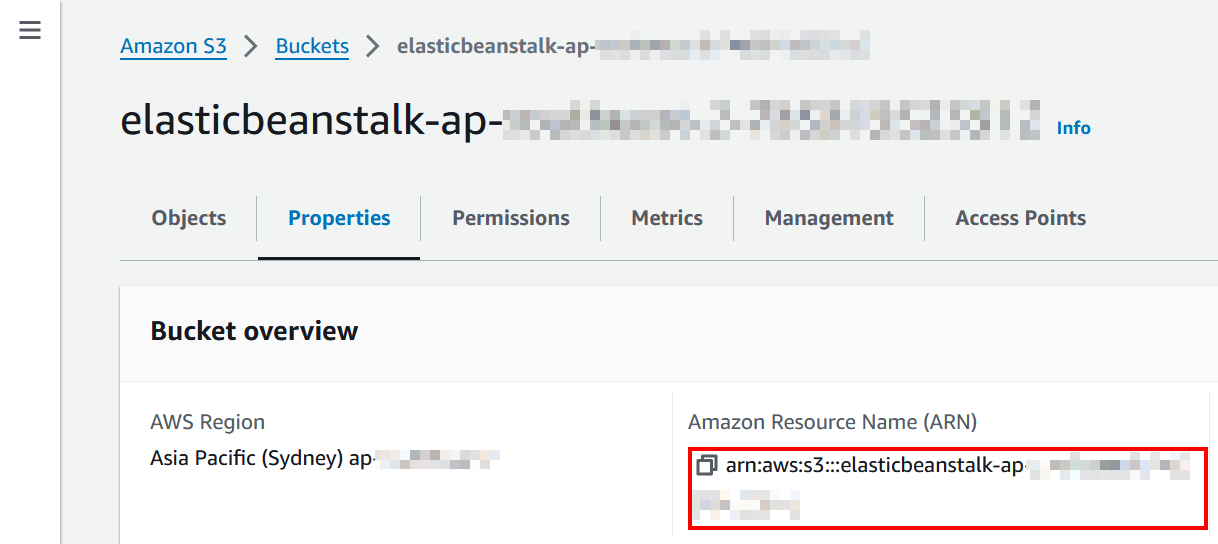Navigate to the Buckets breadcrumb link
This screenshot has height=544, width=1218.
312,46
